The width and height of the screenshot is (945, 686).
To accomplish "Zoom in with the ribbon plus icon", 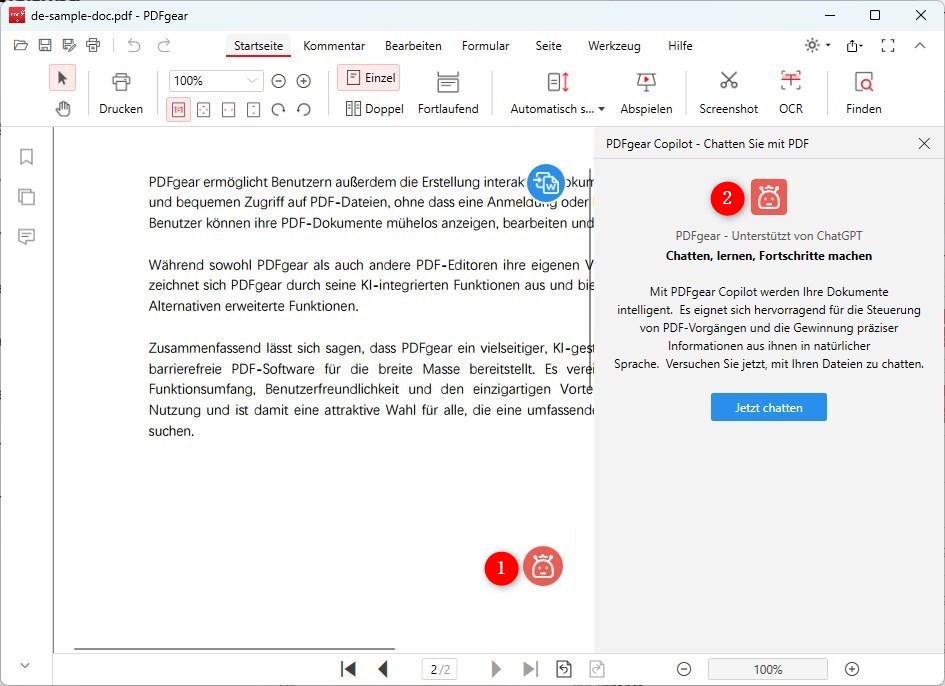I will tap(304, 81).
